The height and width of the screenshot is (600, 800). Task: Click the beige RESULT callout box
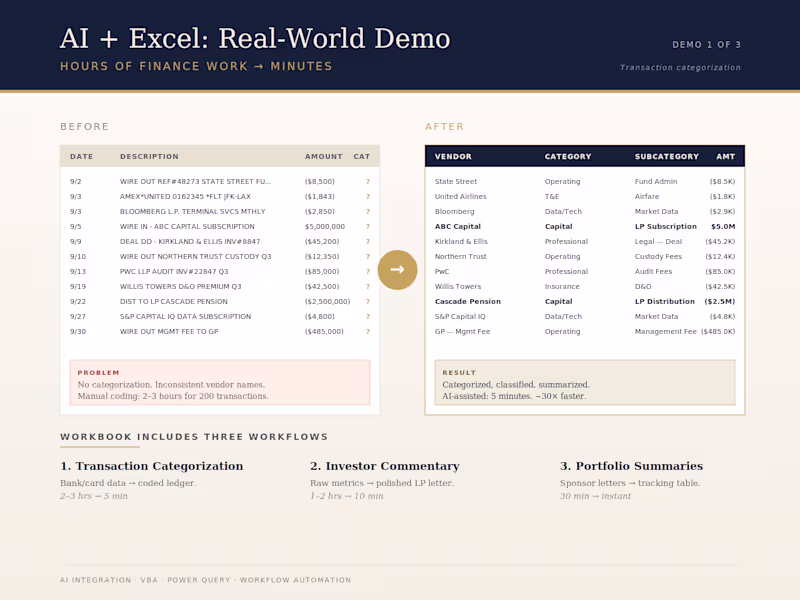tap(585, 383)
